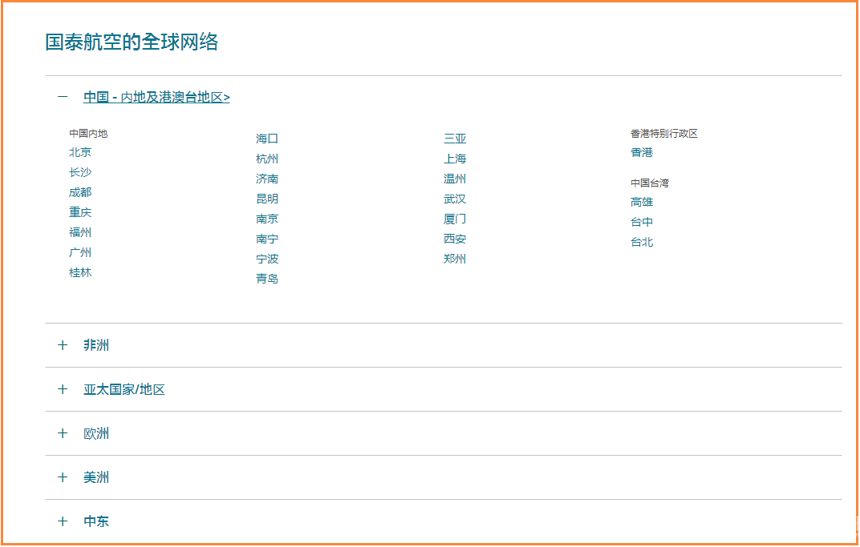Select the 杭州 destination
Screen dimensions: 860x547
[x=267, y=159]
